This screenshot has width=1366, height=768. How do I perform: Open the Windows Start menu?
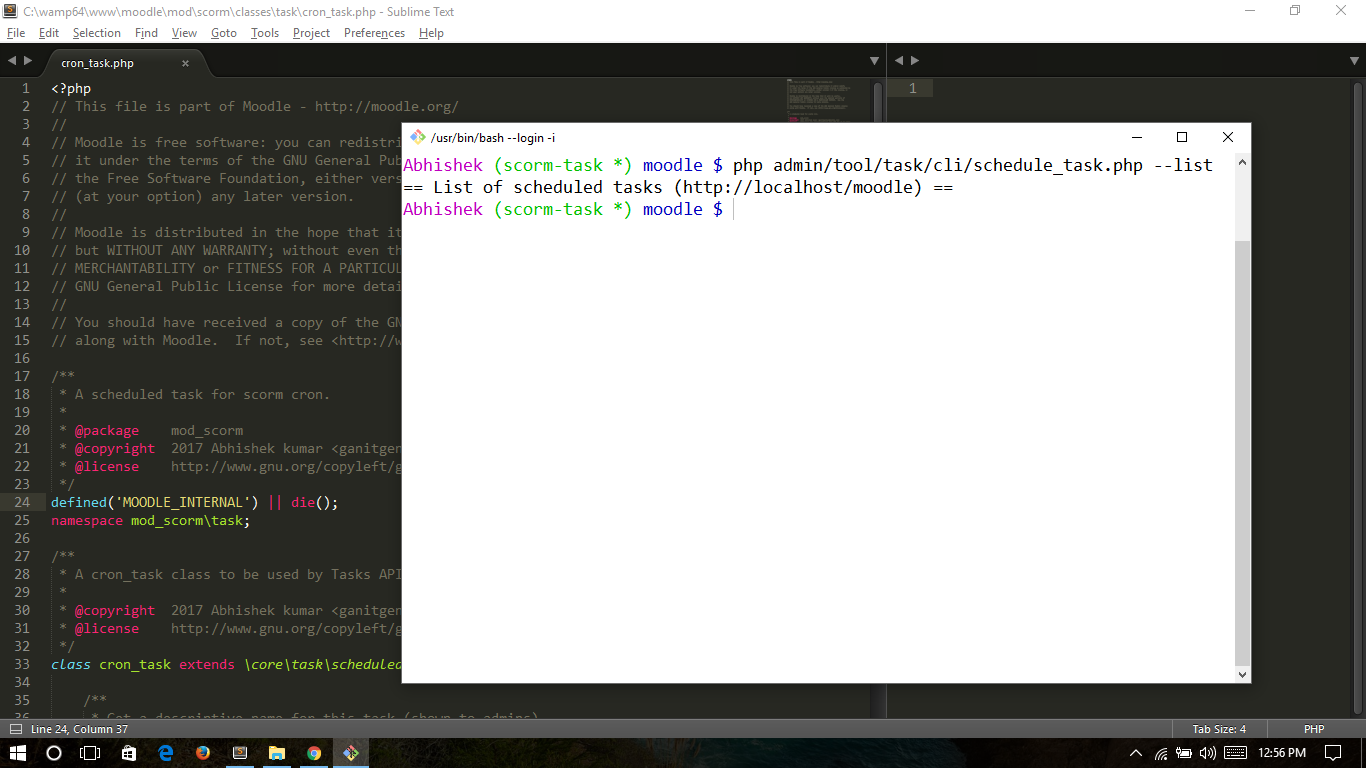coord(18,753)
